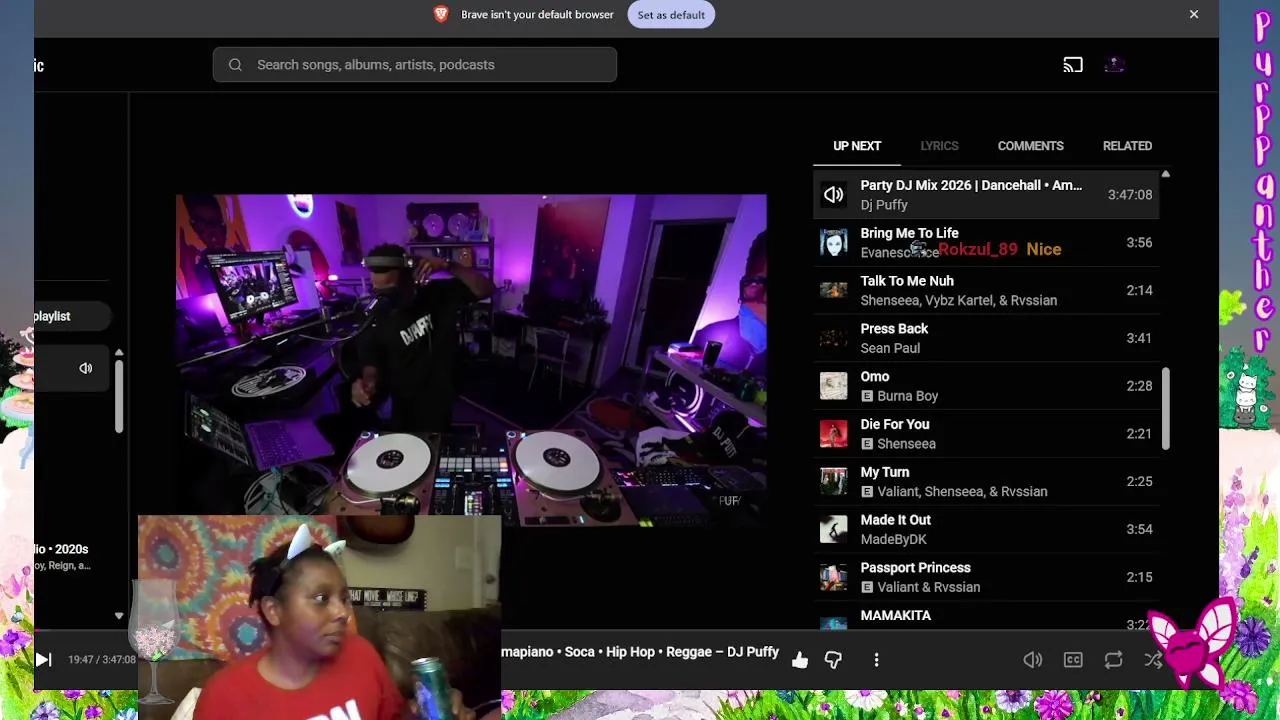Click the left sidebar scroll-down arrow
This screenshot has height=720, width=1280.
[119, 616]
